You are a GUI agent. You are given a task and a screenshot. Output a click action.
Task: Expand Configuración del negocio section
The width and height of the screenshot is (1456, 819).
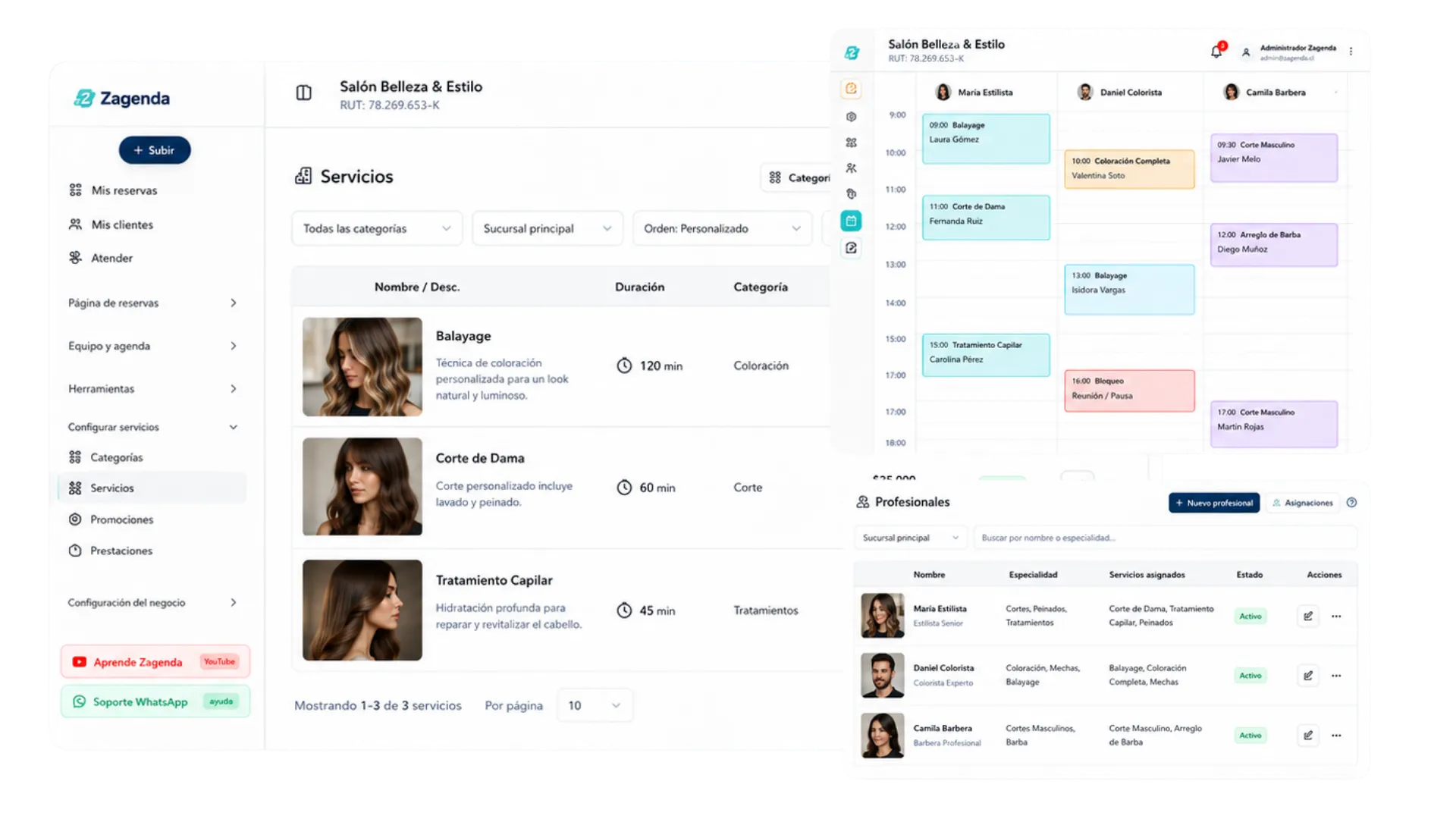tap(152, 603)
